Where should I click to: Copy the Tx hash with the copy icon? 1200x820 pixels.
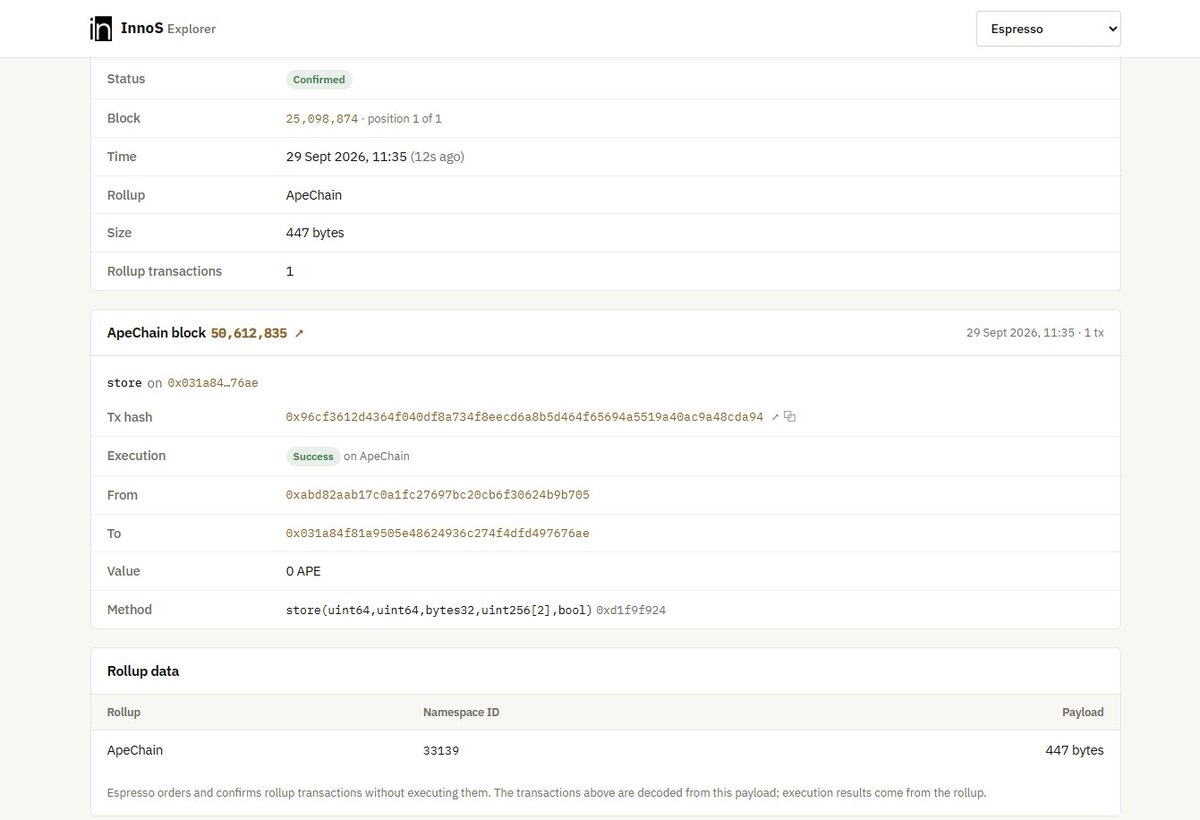tap(790, 417)
